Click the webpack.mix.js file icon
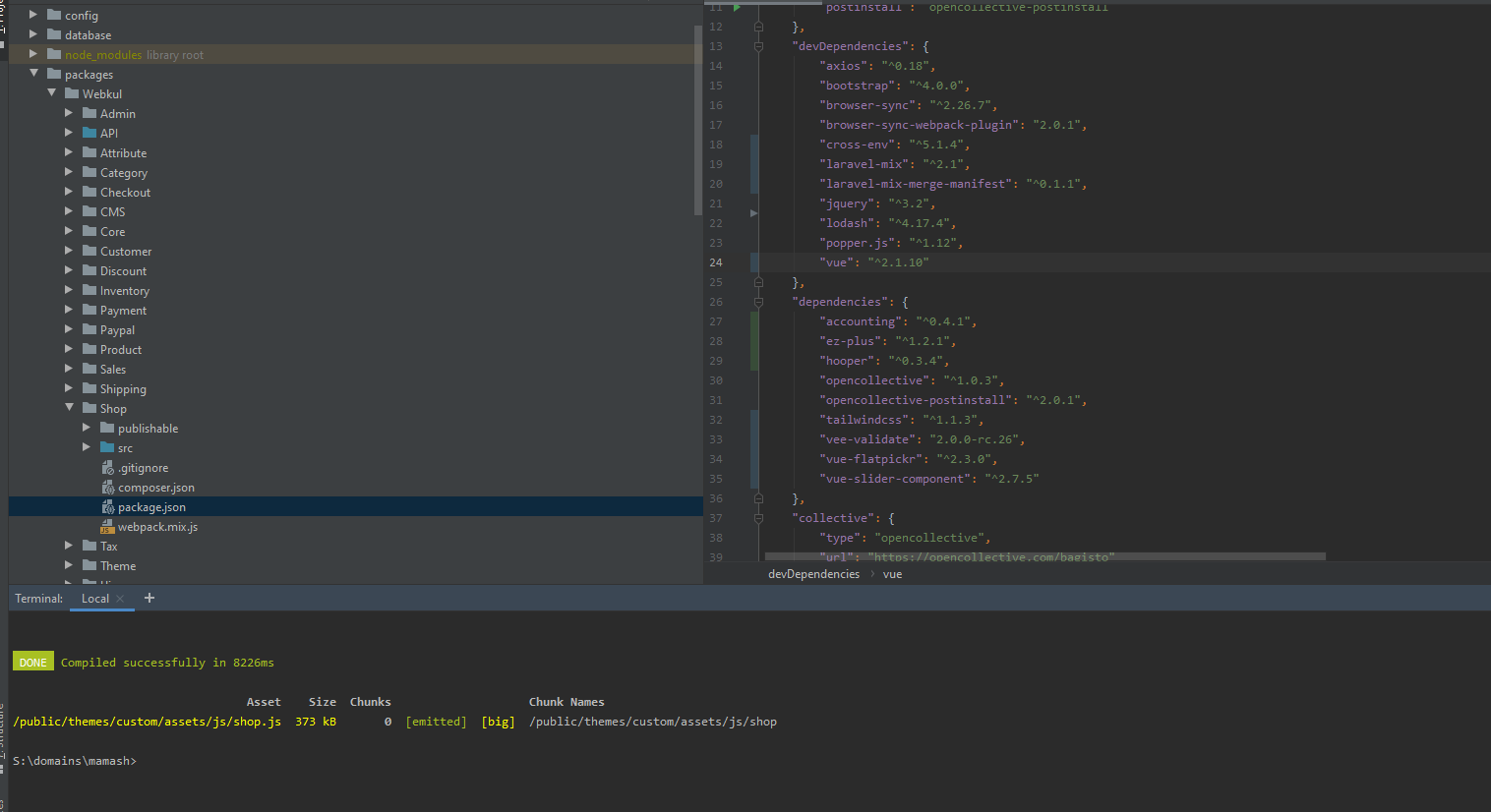This screenshot has height=812, width=1491. pyautogui.click(x=107, y=527)
